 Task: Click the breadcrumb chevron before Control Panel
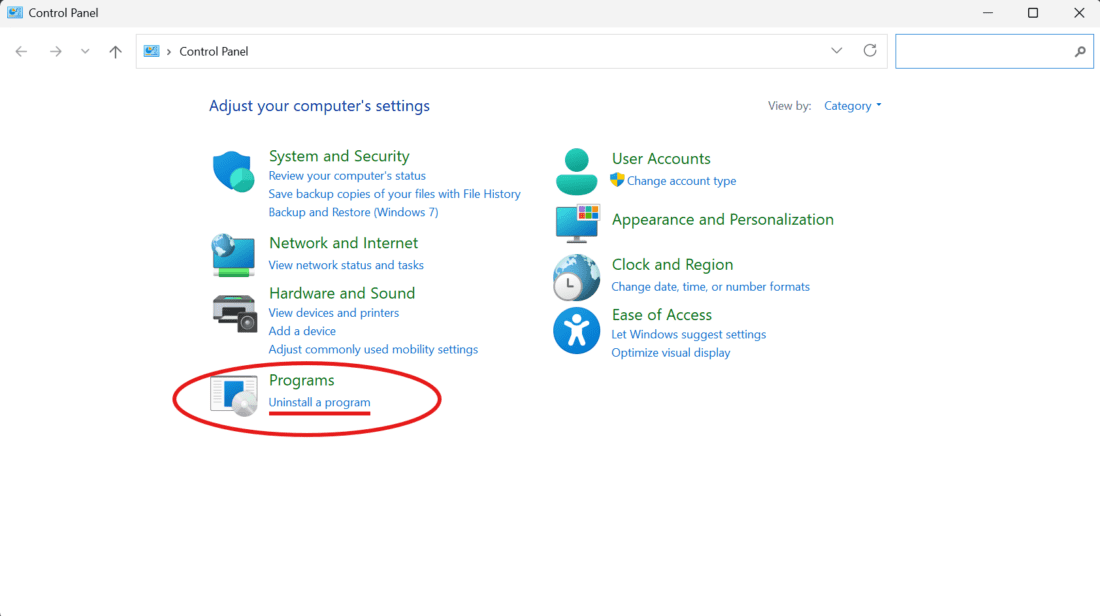pos(168,52)
